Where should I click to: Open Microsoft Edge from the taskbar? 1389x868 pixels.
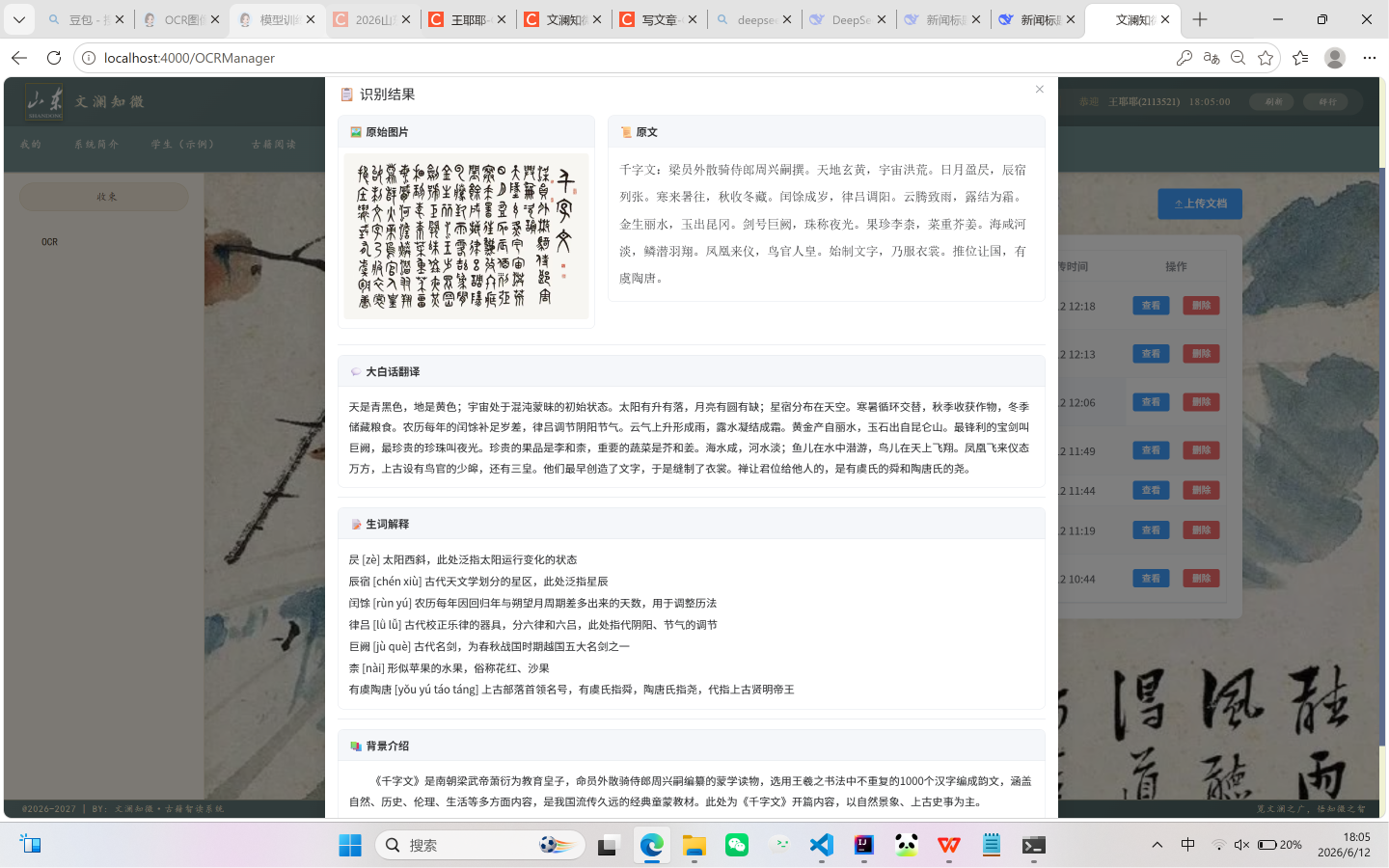coord(652,845)
